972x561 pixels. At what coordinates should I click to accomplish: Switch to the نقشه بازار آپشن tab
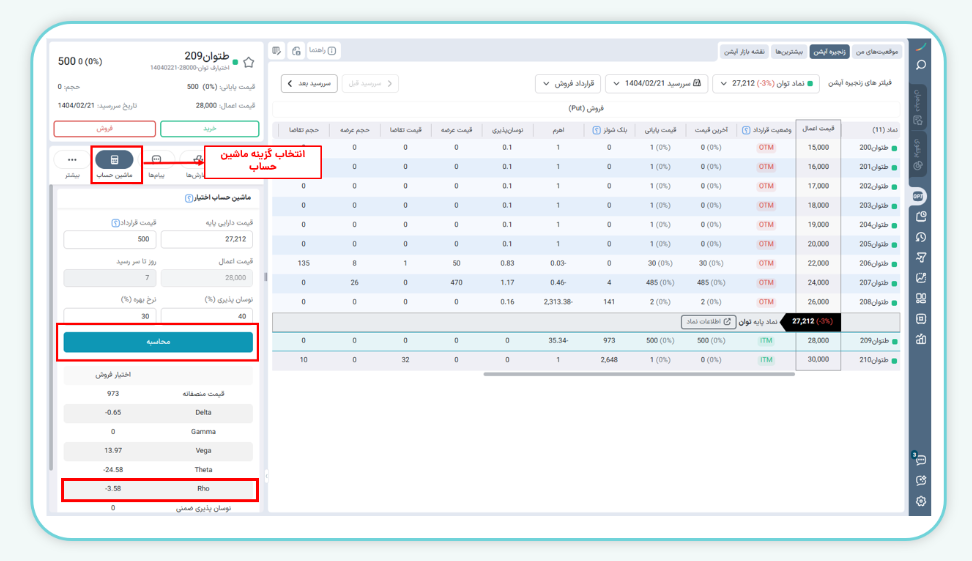point(746,51)
